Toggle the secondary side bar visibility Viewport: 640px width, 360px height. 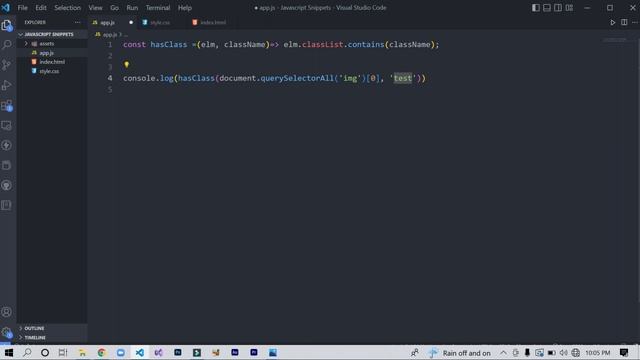coord(558,8)
